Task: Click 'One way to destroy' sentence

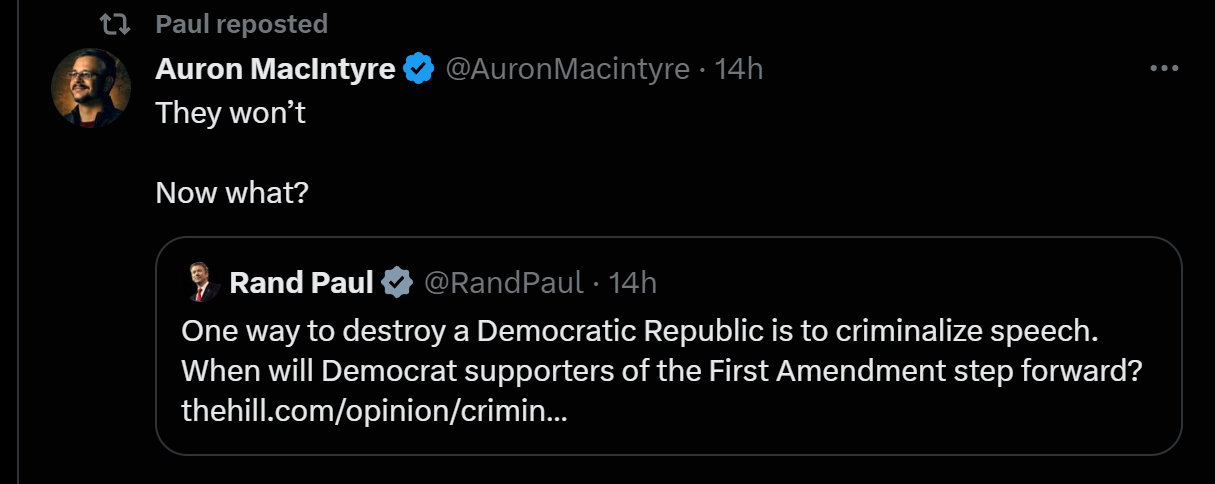Action: 640,330
